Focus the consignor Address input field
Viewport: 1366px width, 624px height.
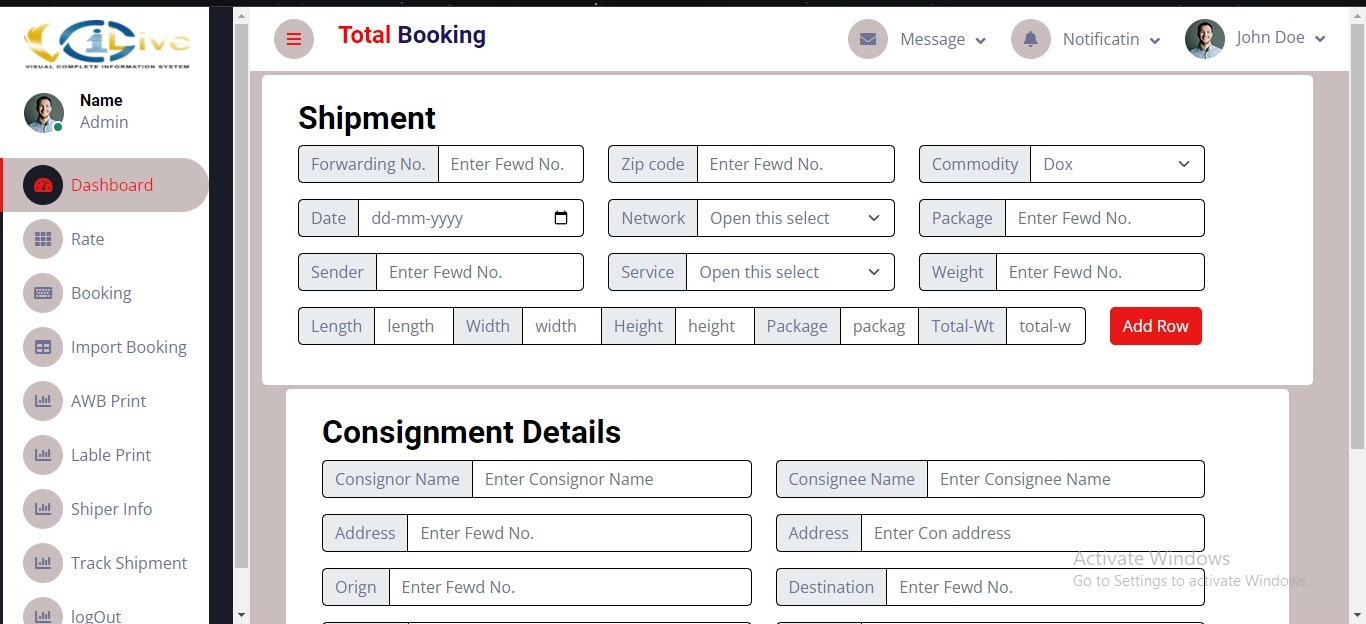coord(580,533)
